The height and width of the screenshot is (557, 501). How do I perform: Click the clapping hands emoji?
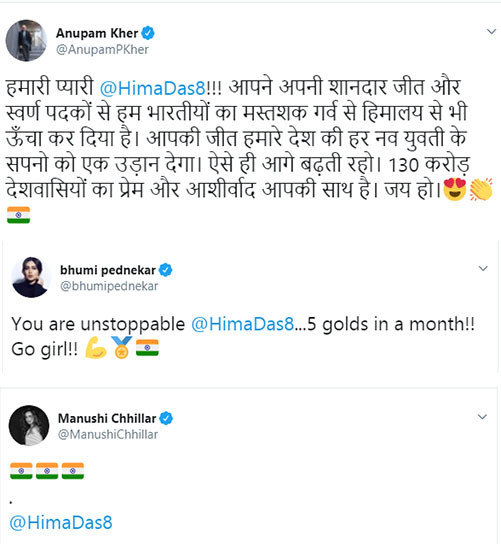(481, 189)
